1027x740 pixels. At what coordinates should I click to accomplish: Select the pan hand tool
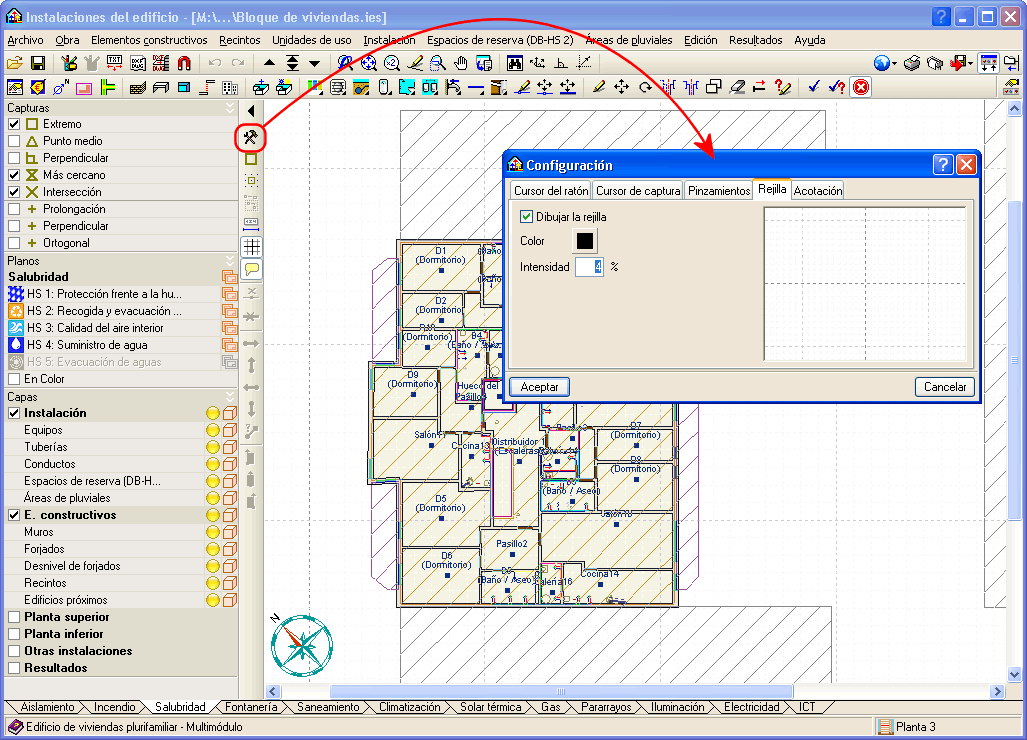tap(461, 63)
